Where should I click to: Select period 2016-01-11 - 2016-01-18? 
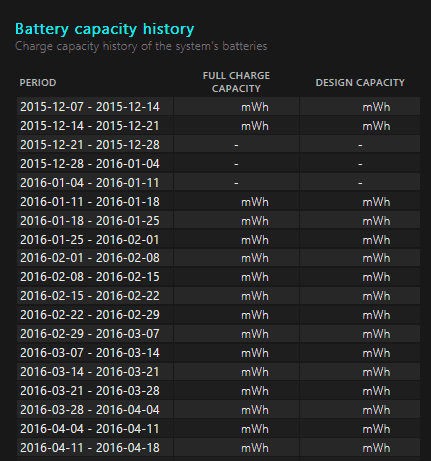90,202
